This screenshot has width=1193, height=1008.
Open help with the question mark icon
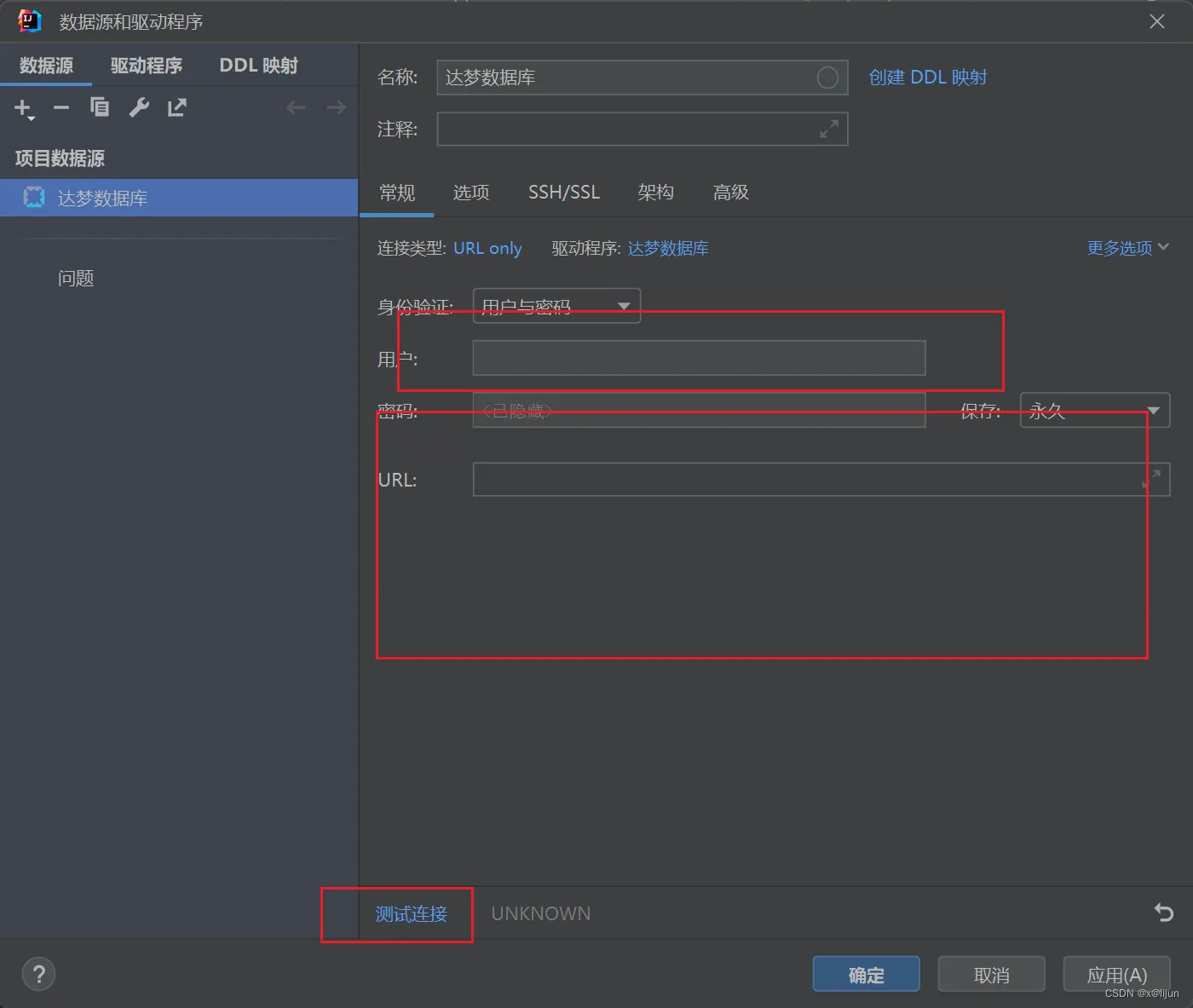[x=38, y=974]
